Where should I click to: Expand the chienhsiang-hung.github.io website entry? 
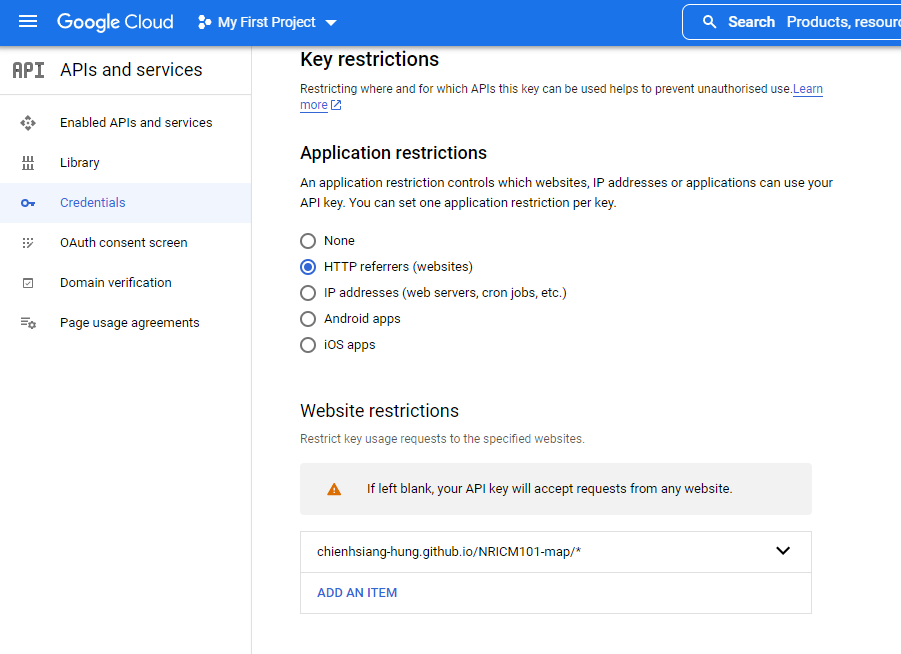783,551
